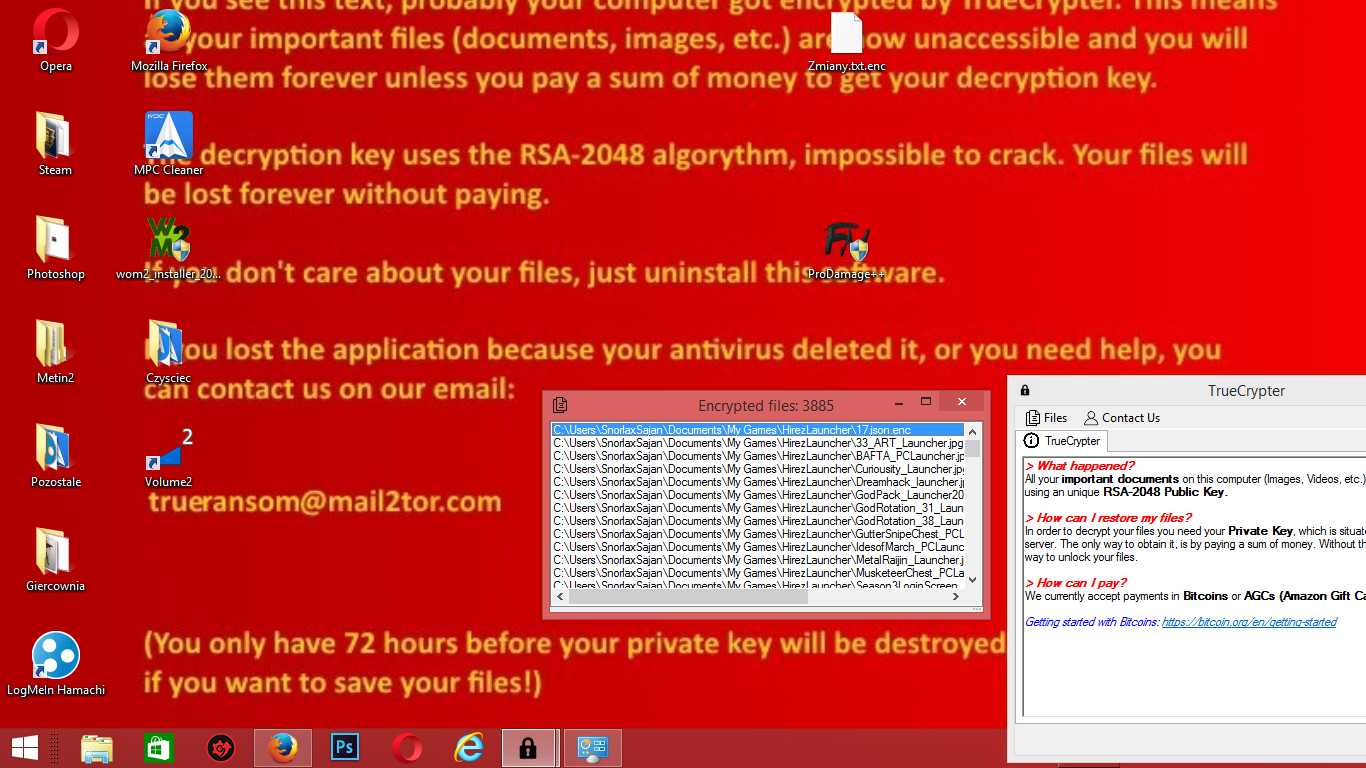Click the 'How can I pay?' heading
This screenshot has width=1366, height=768.
click(x=1076, y=583)
